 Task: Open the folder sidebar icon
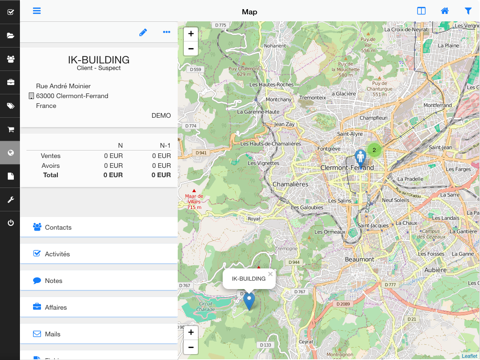pyautogui.click(x=11, y=35)
